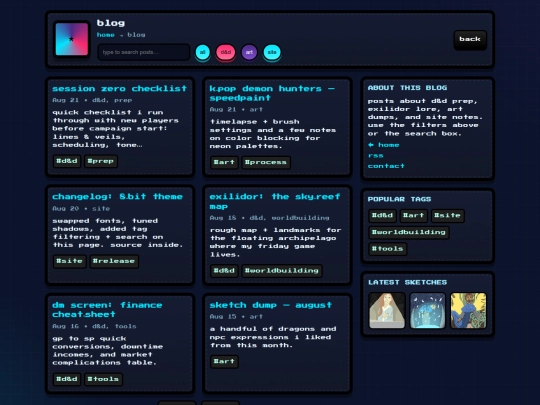This screenshot has height=405, width=540.
Task: Open 'changelog: 8.bit theme' post
Action: (117, 197)
